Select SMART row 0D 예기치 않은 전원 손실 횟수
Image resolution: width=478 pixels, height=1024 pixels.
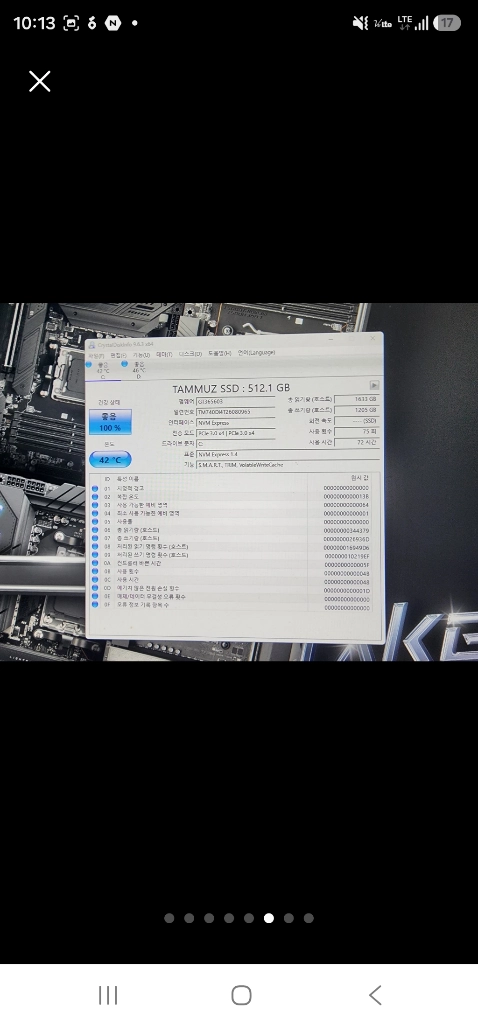[231, 588]
